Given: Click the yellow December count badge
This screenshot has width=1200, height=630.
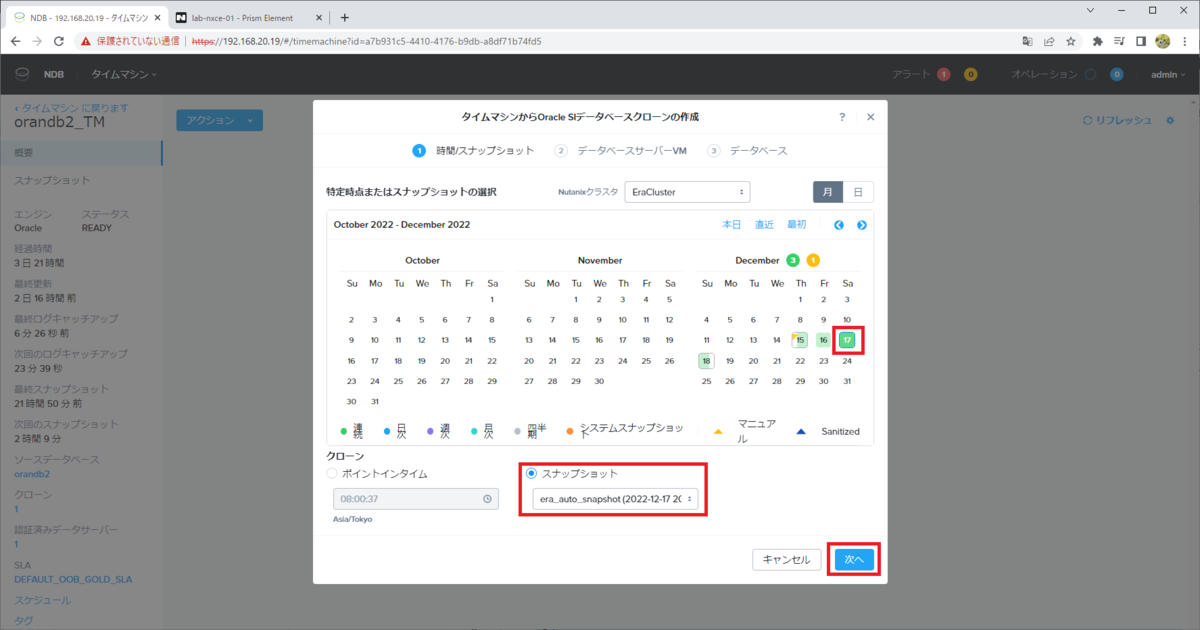Looking at the screenshot, I should pos(813,260).
